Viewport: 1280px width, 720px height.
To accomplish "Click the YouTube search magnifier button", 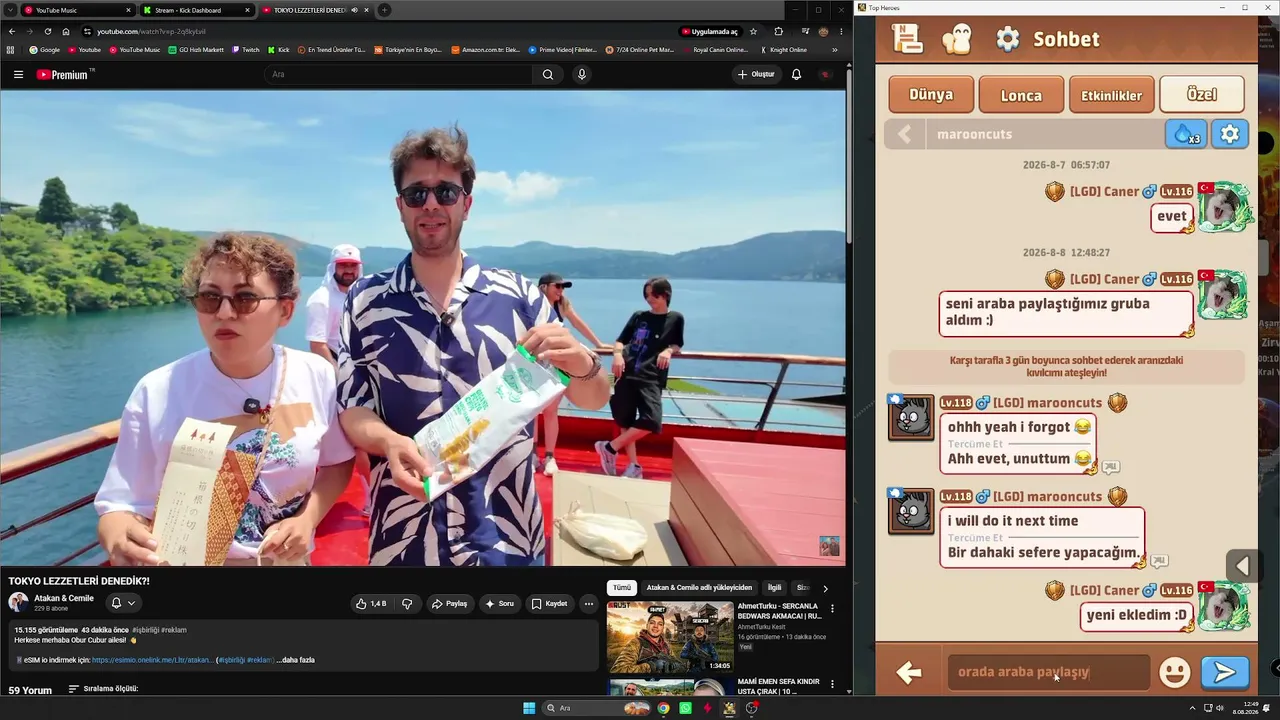I will [x=548, y=74].
